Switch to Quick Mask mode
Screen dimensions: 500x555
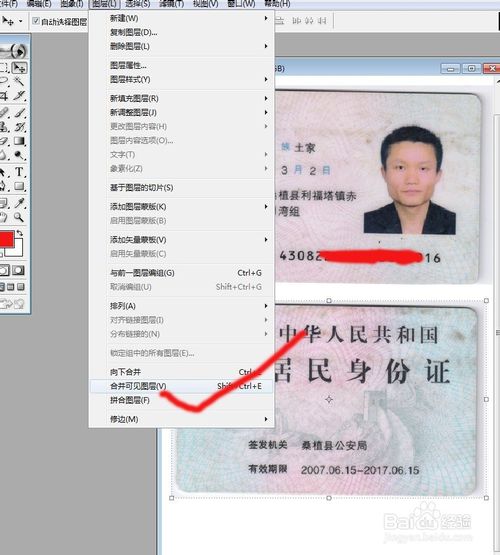click(x=19, y=271)
